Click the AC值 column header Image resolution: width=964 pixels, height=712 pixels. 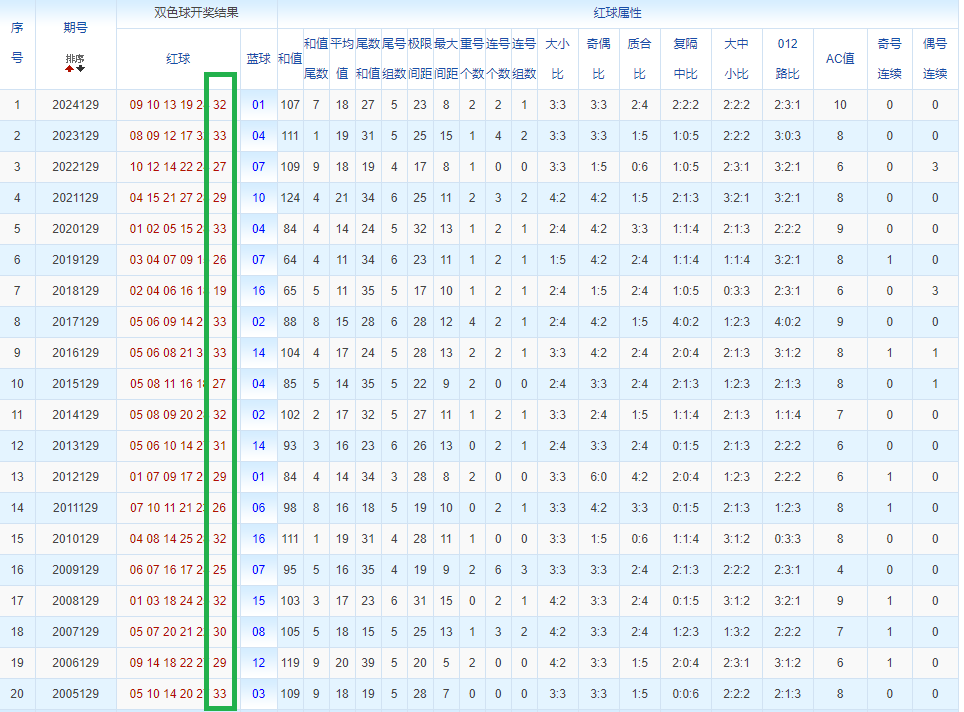click(840, 59)
